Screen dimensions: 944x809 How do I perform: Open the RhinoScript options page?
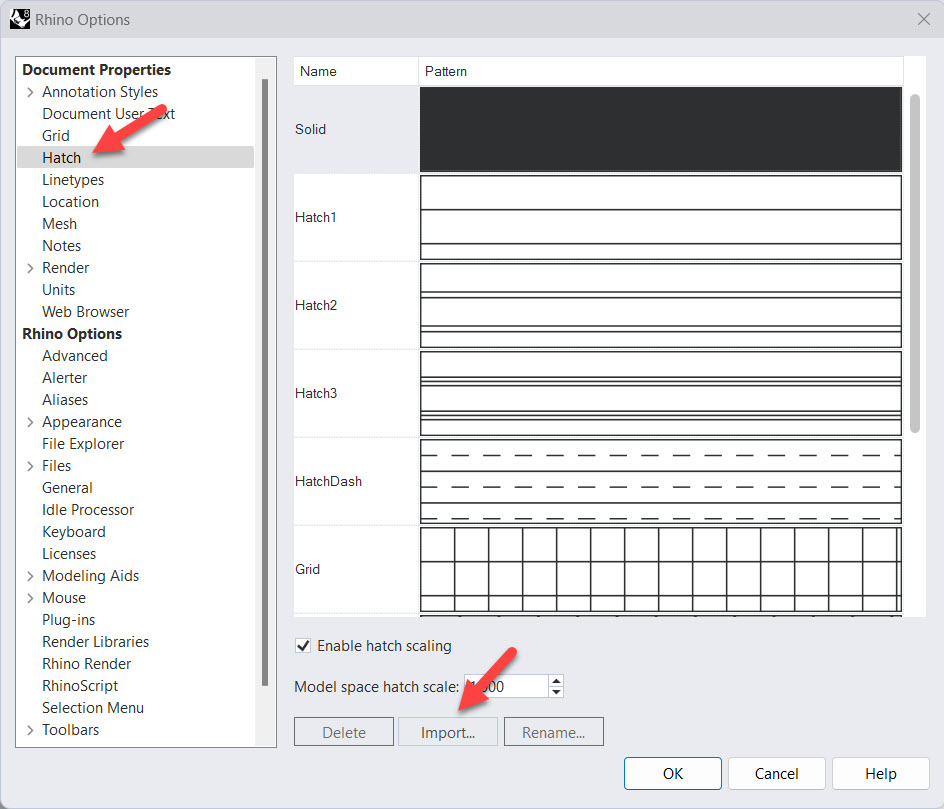click(x=80, y=686)
